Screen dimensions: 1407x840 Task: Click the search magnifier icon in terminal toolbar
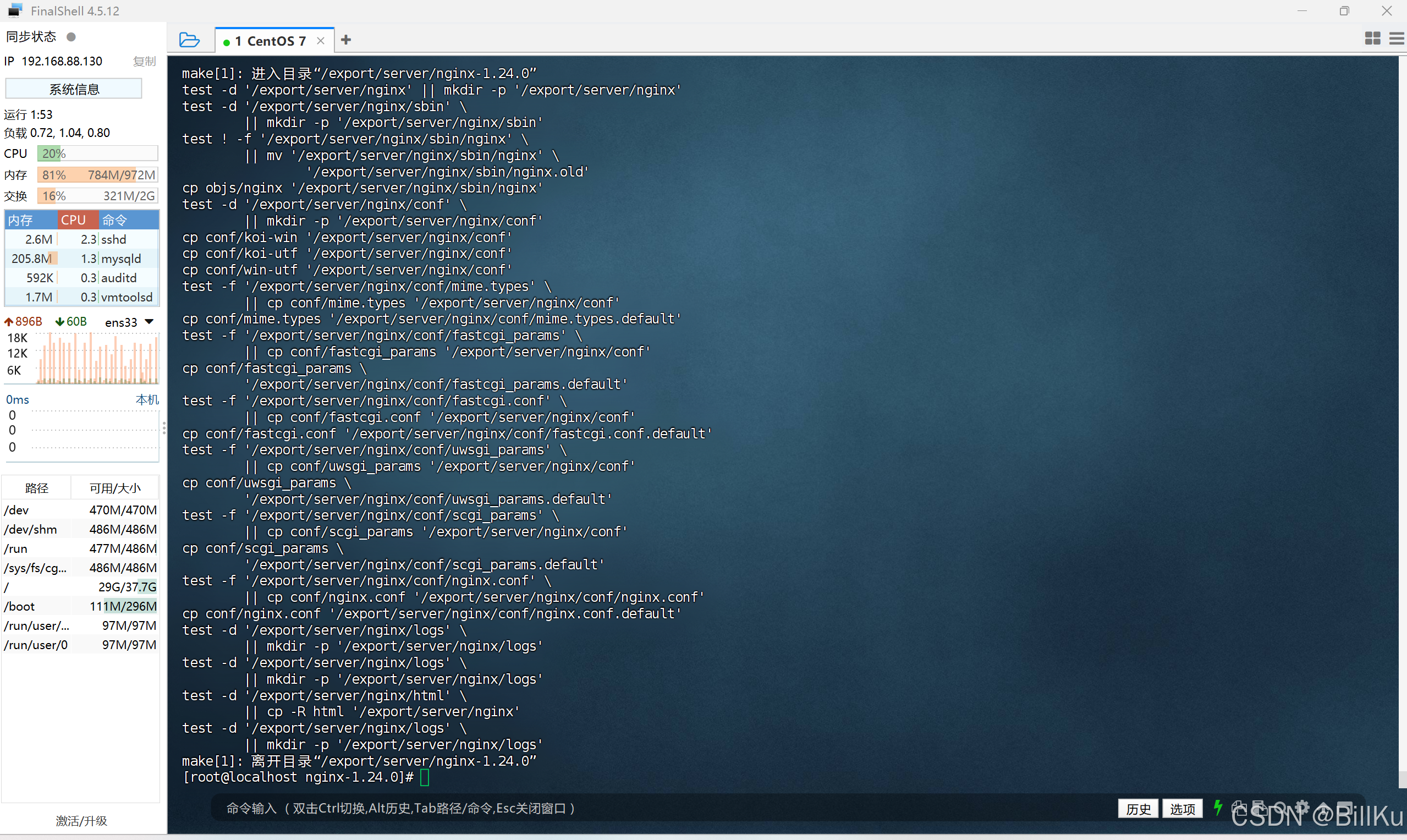click(1280, 808)
